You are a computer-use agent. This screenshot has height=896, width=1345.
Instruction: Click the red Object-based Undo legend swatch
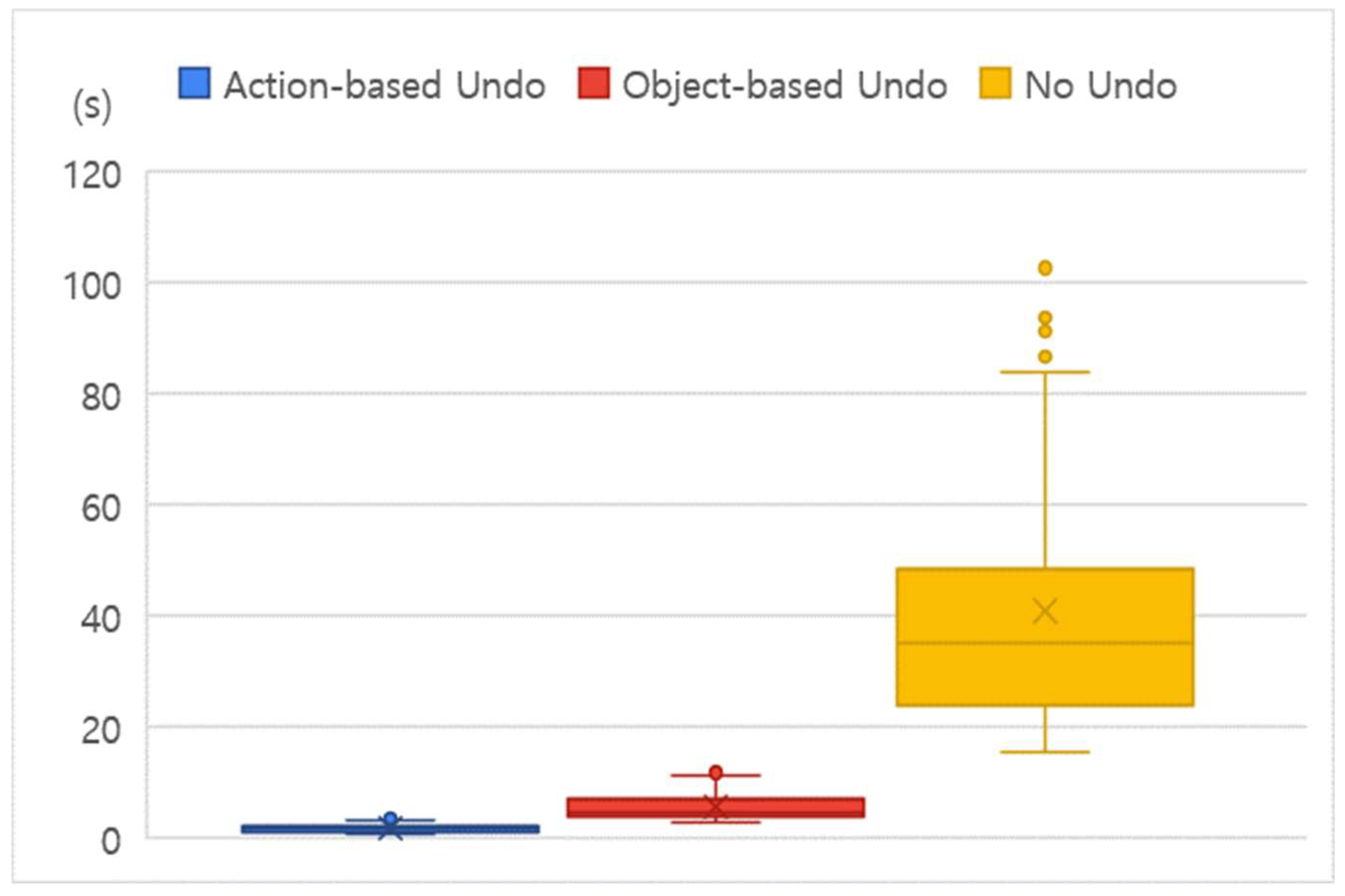(x=593, y=83)
